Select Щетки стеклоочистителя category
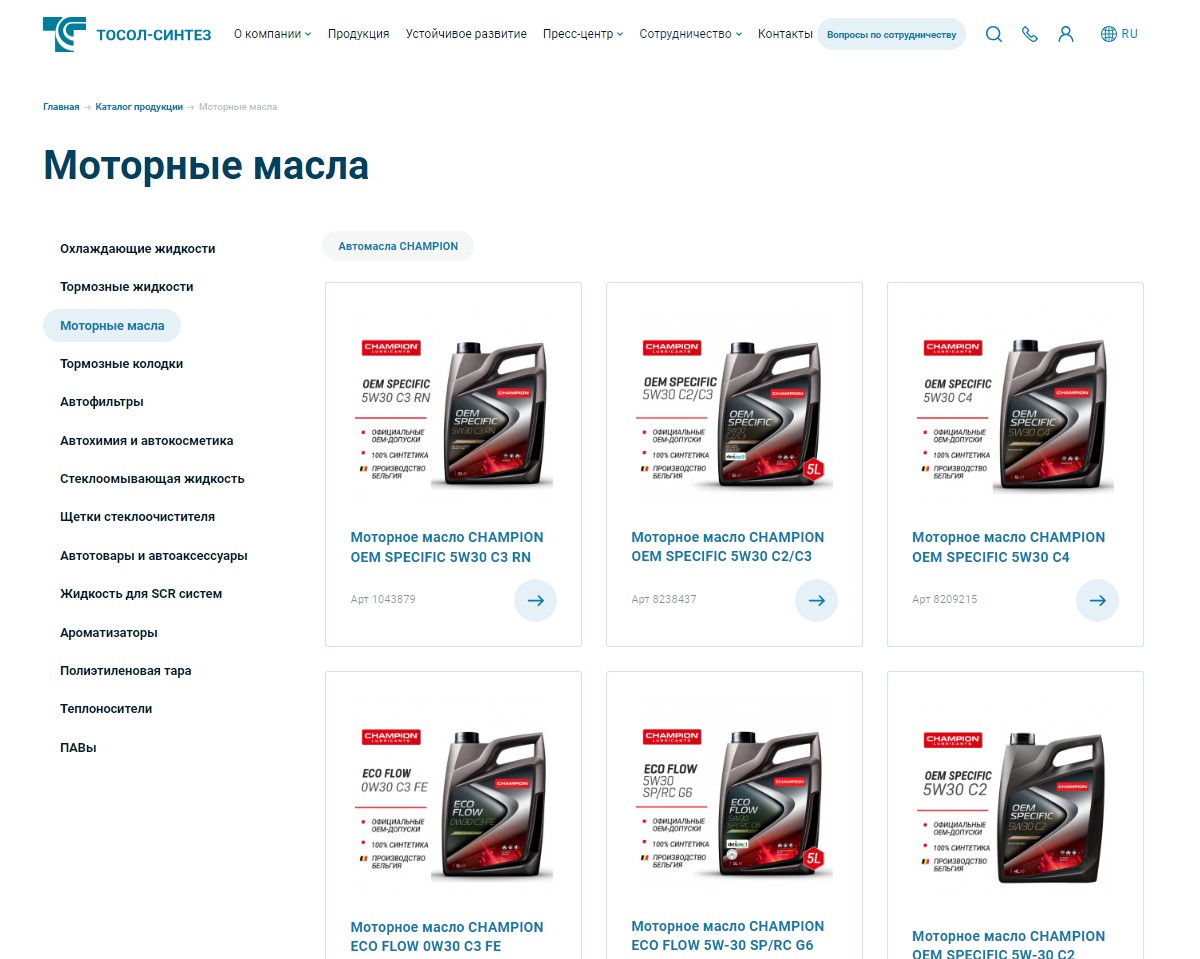The width and height of the screenshot is (1200, 959). pos(138,517)
